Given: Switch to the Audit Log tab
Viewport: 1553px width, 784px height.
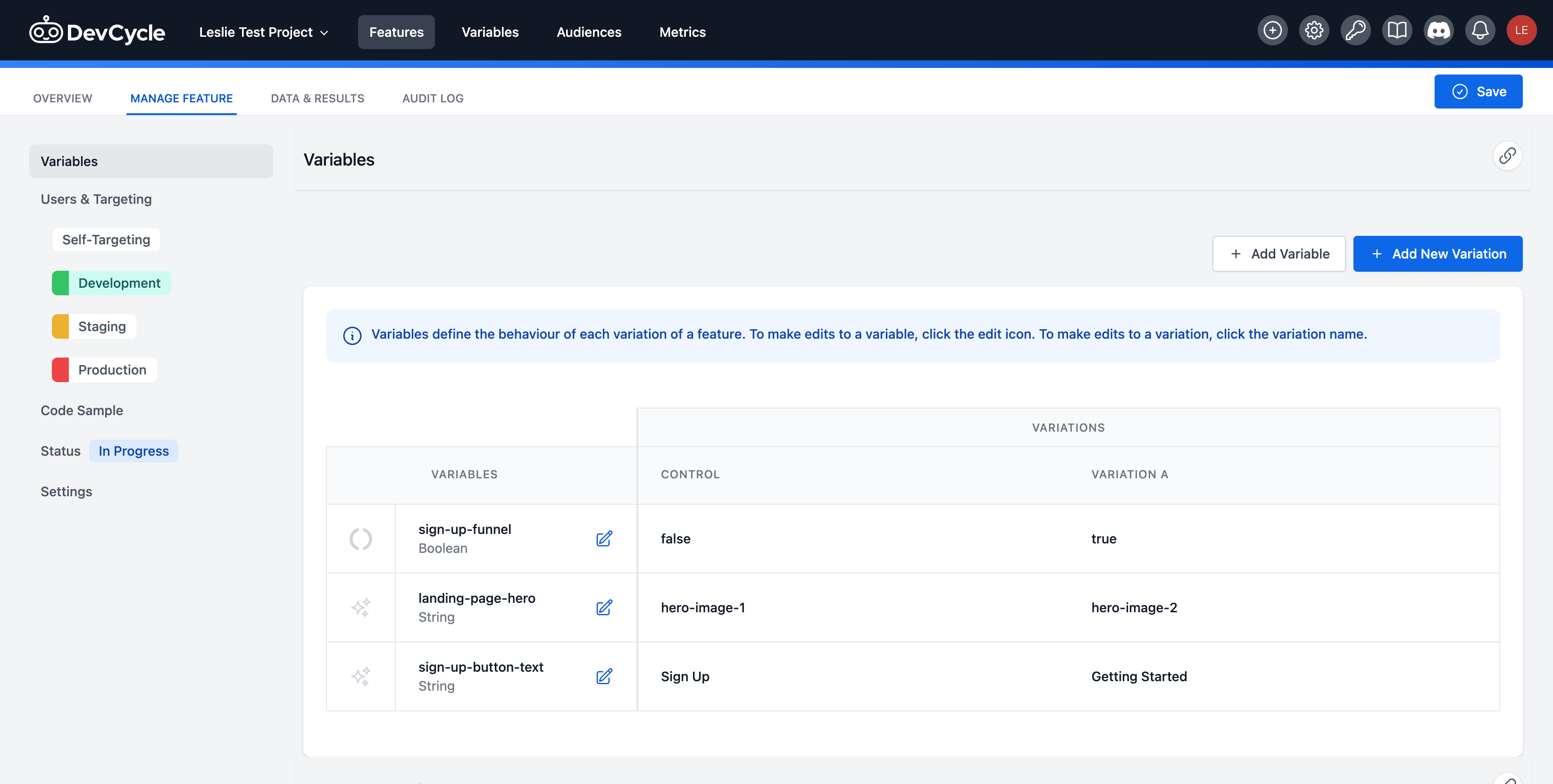Looking at the screenshot, I should tap(432, 98).
